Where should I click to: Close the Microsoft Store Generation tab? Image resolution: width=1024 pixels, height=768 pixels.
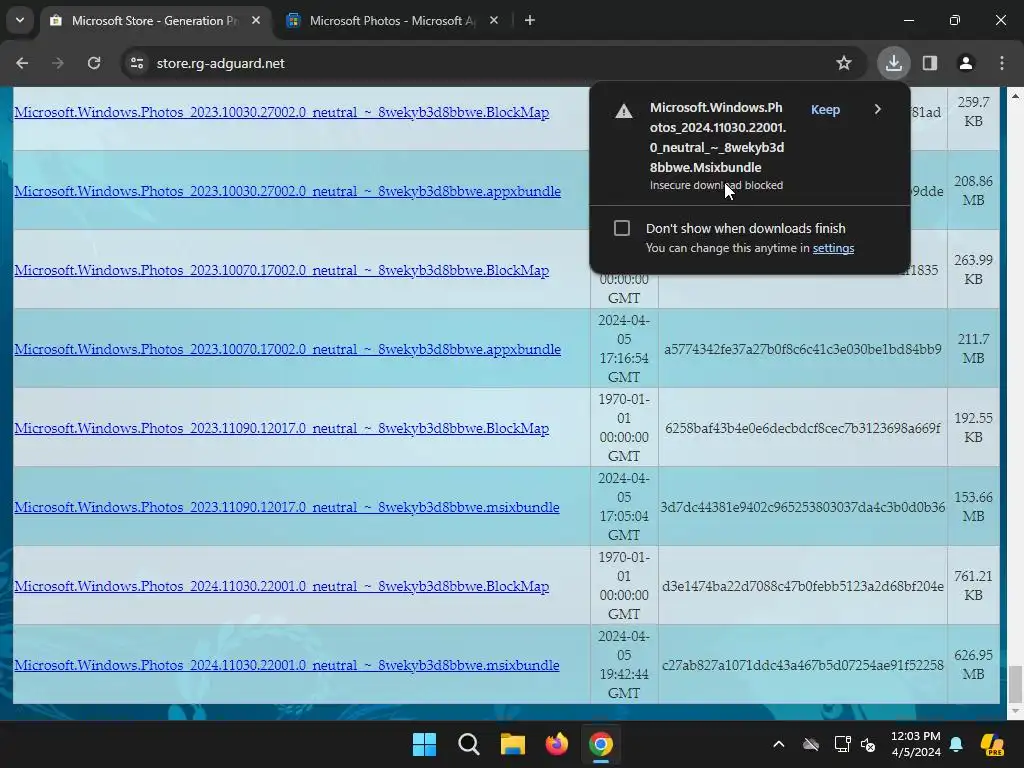pyautogui.click(x=256, y=21)
